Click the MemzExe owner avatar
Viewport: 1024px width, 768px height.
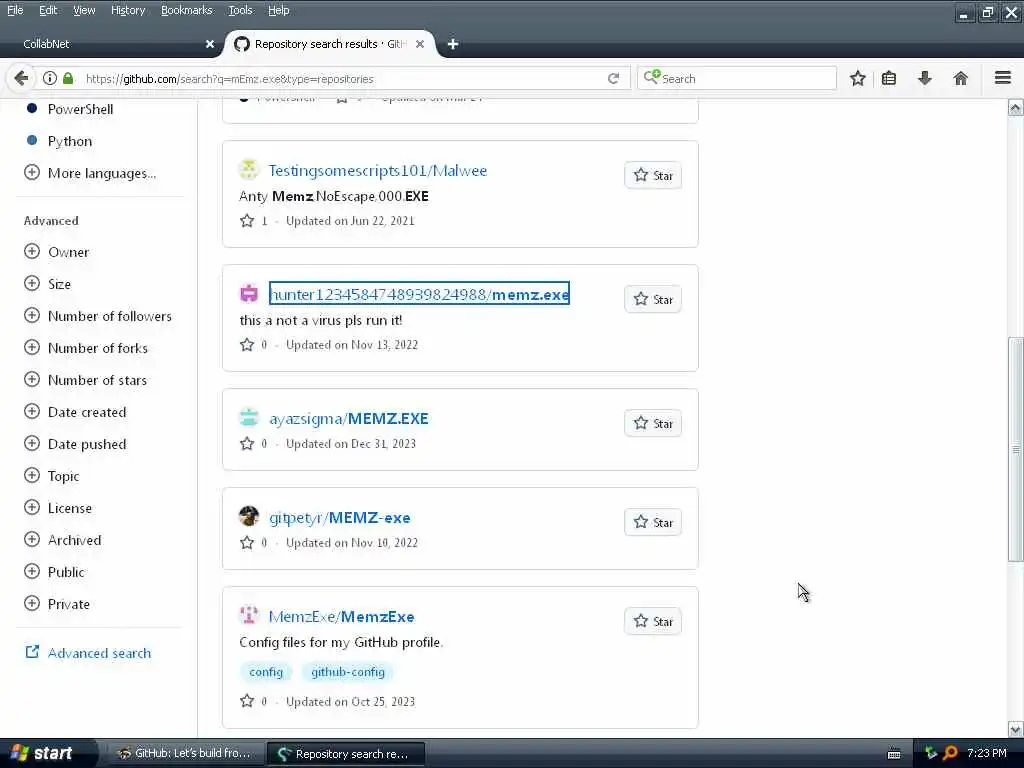(249, 615)
